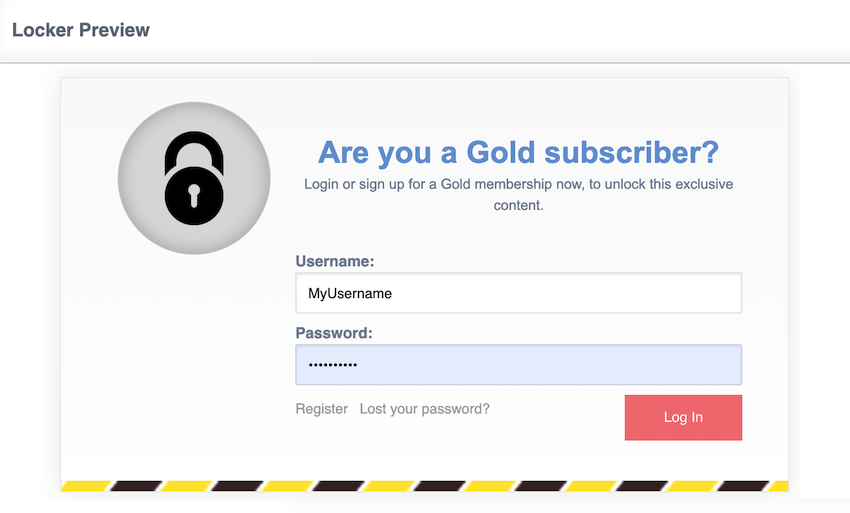Click the "Password:" label

334,333
